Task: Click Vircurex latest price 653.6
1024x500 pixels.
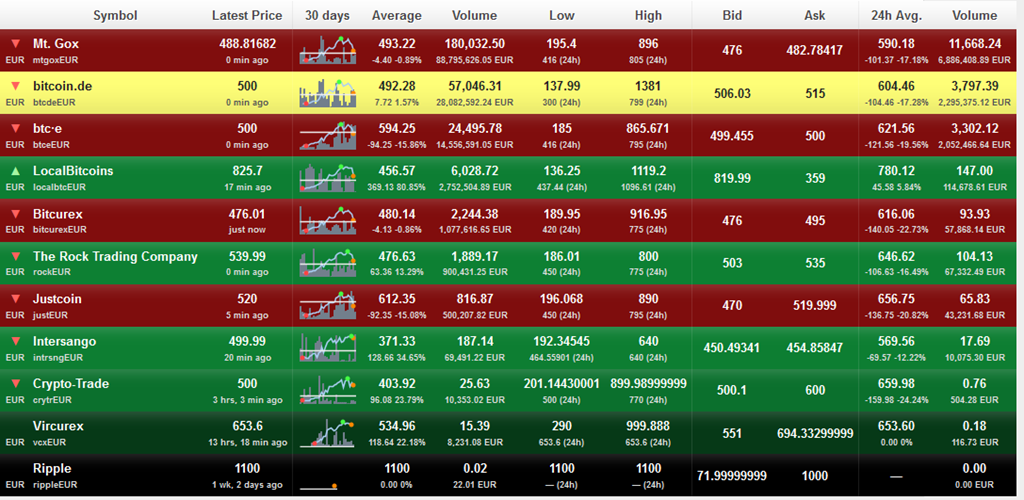Action: point(247,426)
